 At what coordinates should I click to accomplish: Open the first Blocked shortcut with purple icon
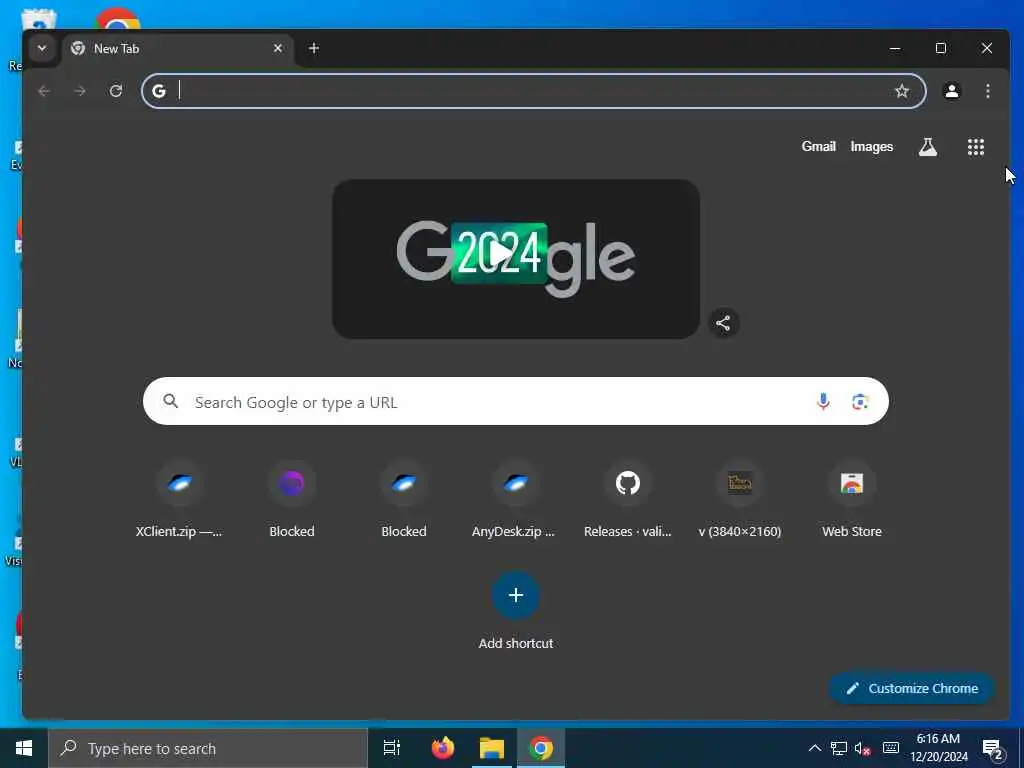tap(292, 502)
